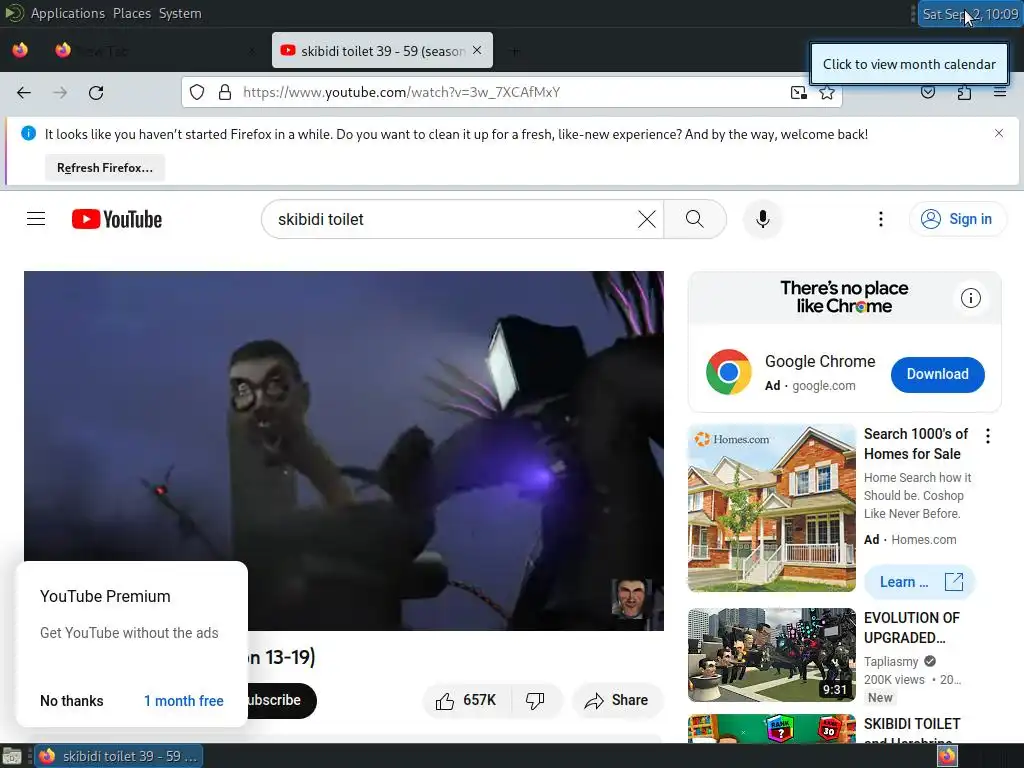This screenshot has width=1024, height=768.
Task: Click the pinned Firefox tab icon
Action: [20, 50]
